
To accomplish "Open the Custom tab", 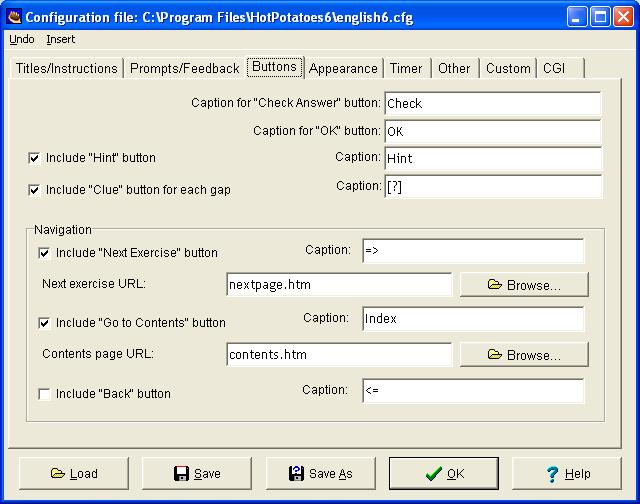I will tap(508, 68).
